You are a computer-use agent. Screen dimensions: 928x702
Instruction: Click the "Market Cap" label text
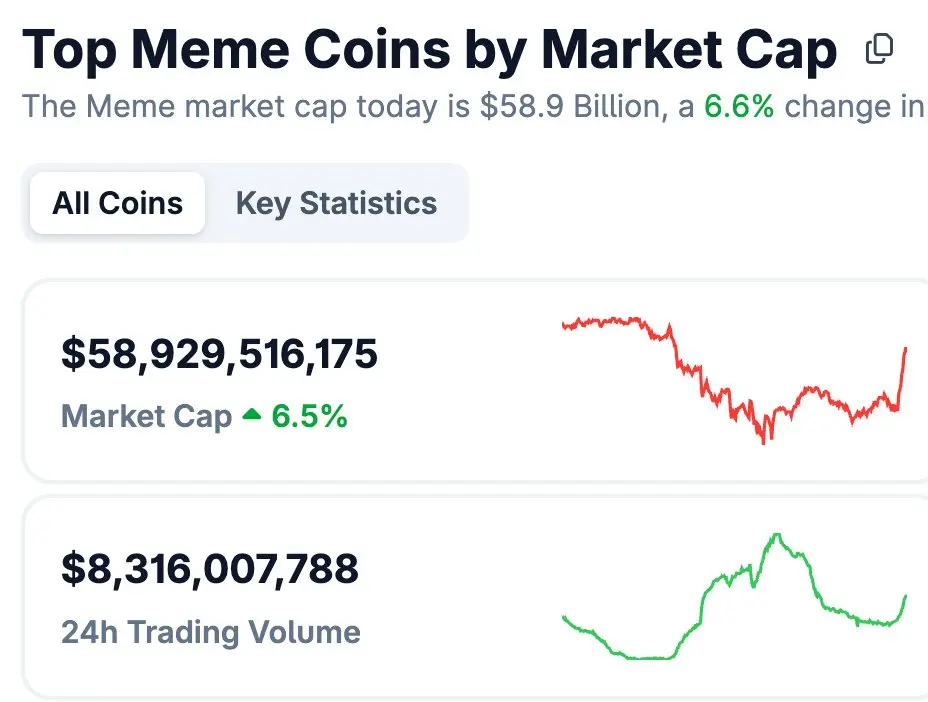point(147,416)
